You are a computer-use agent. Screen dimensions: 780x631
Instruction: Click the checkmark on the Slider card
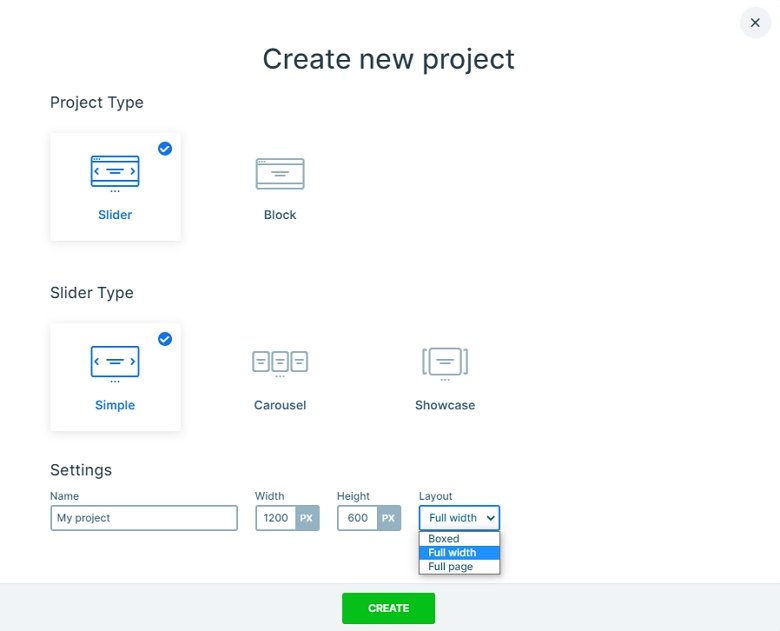[x=165, y=148]
